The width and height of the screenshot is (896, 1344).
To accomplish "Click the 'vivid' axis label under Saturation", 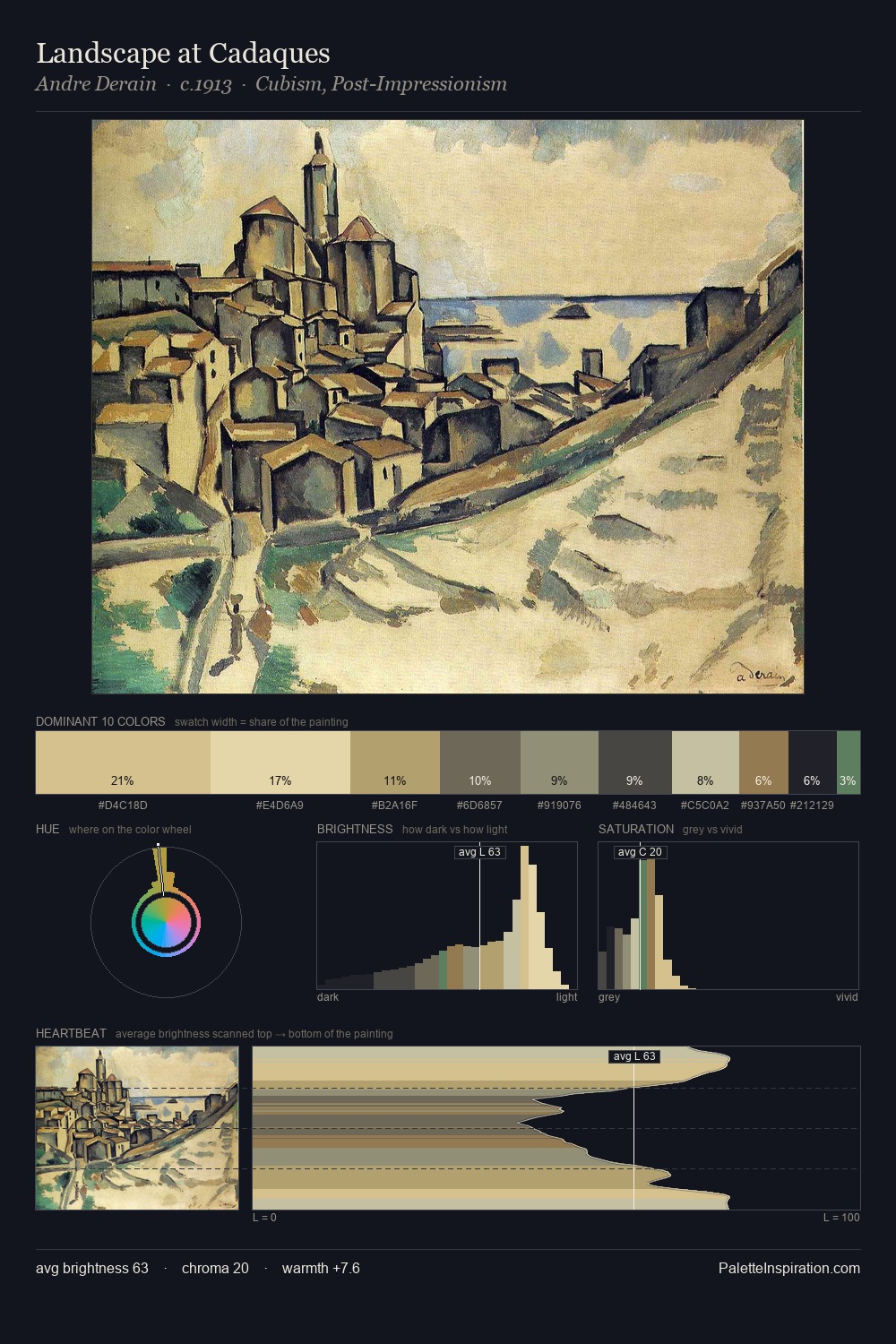I will [847, 997].
